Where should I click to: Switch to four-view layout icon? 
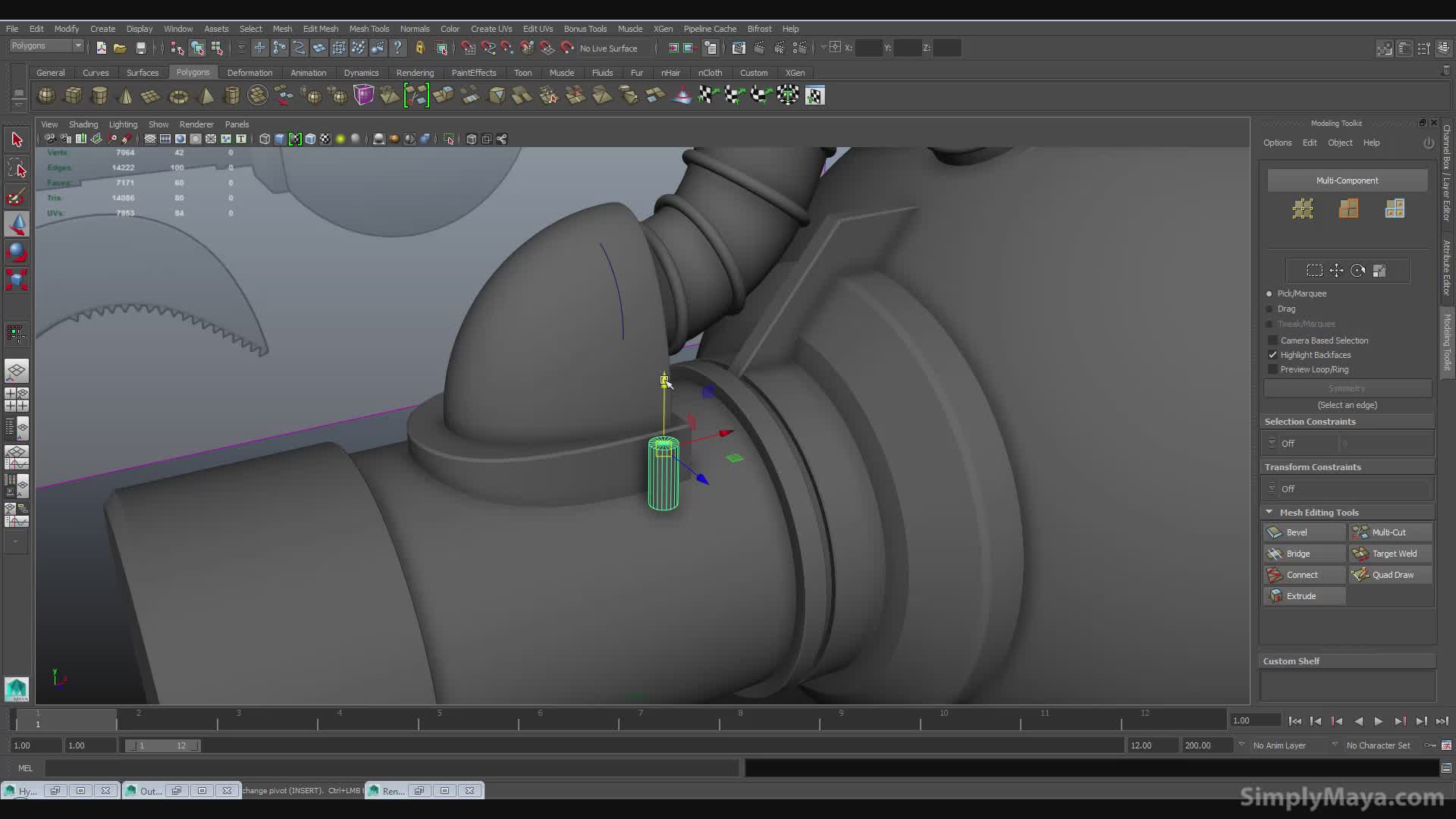click(x=17, y=399)
